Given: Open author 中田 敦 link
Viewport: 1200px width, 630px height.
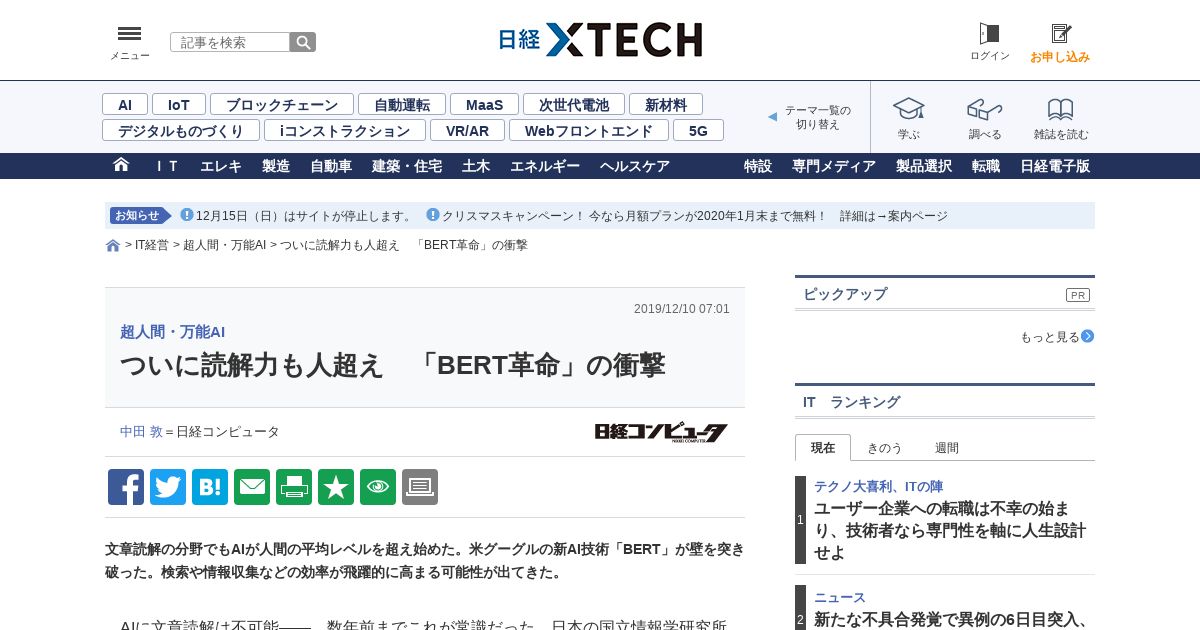Looking at the screenshot, I should click(141, 432).
